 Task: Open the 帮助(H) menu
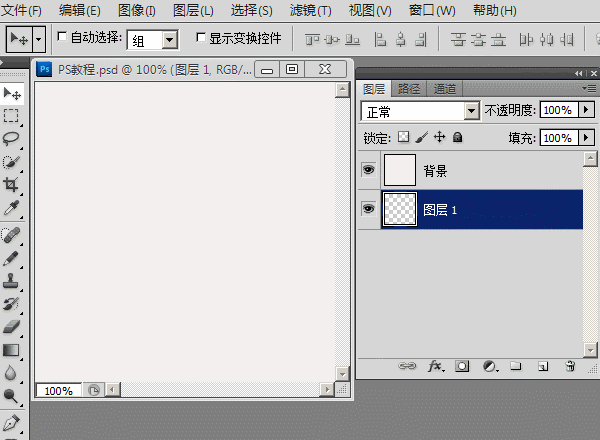pos(494,10)
